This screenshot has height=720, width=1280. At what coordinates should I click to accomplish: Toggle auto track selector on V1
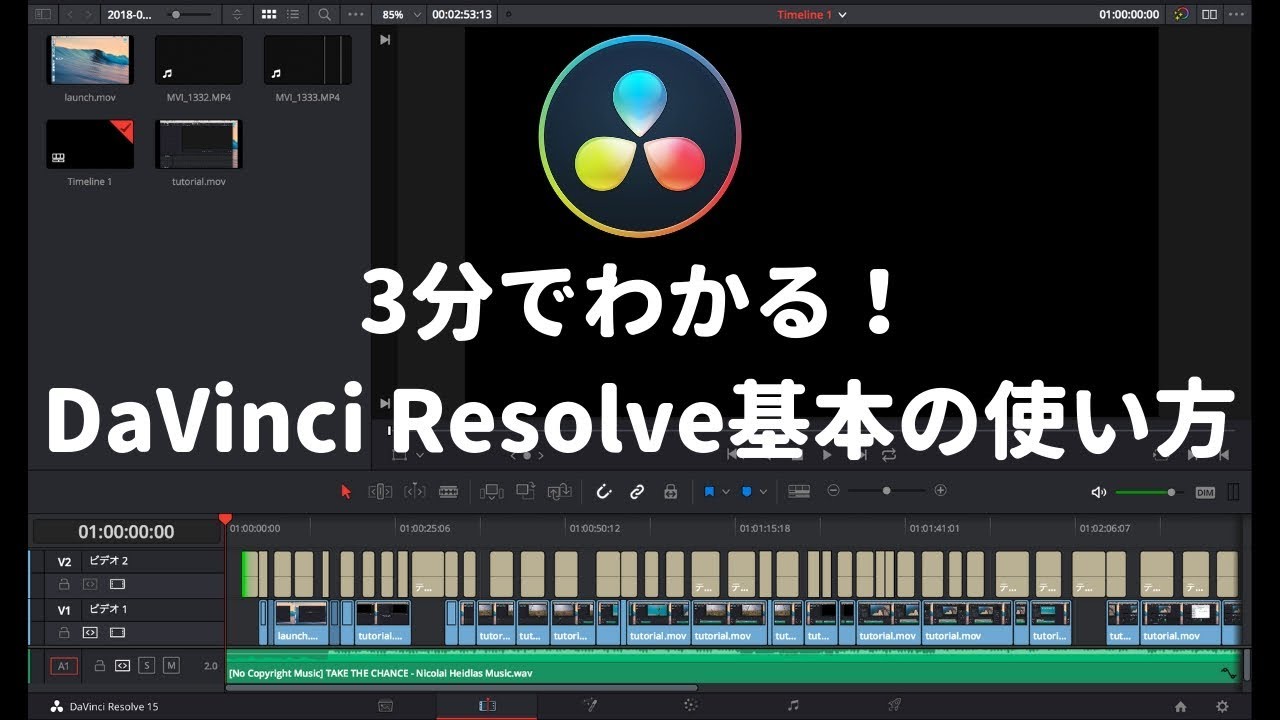(90, 632)
